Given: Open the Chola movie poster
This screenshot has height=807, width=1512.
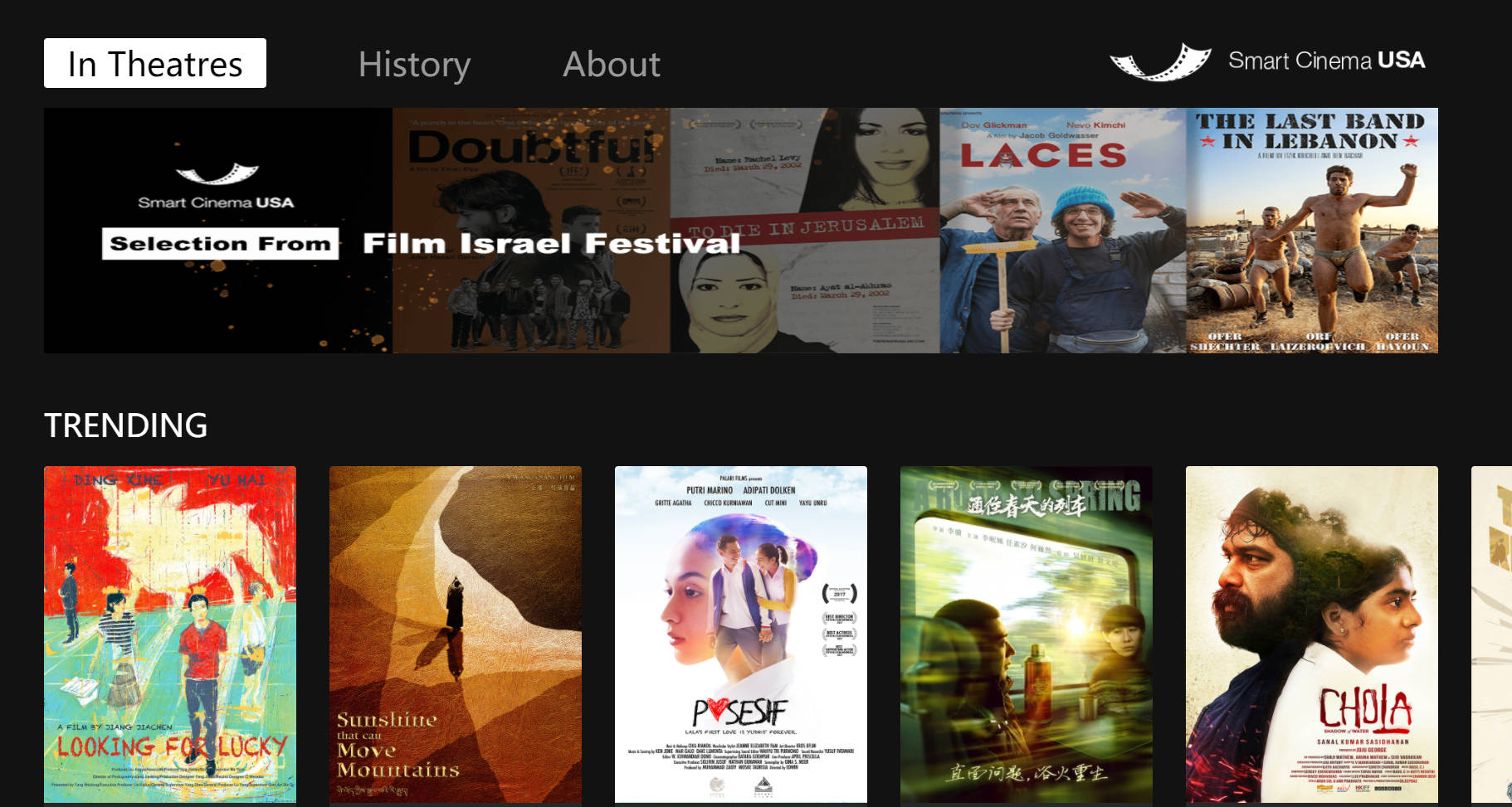Looking at the screenshot, I should click(1312, 634).
